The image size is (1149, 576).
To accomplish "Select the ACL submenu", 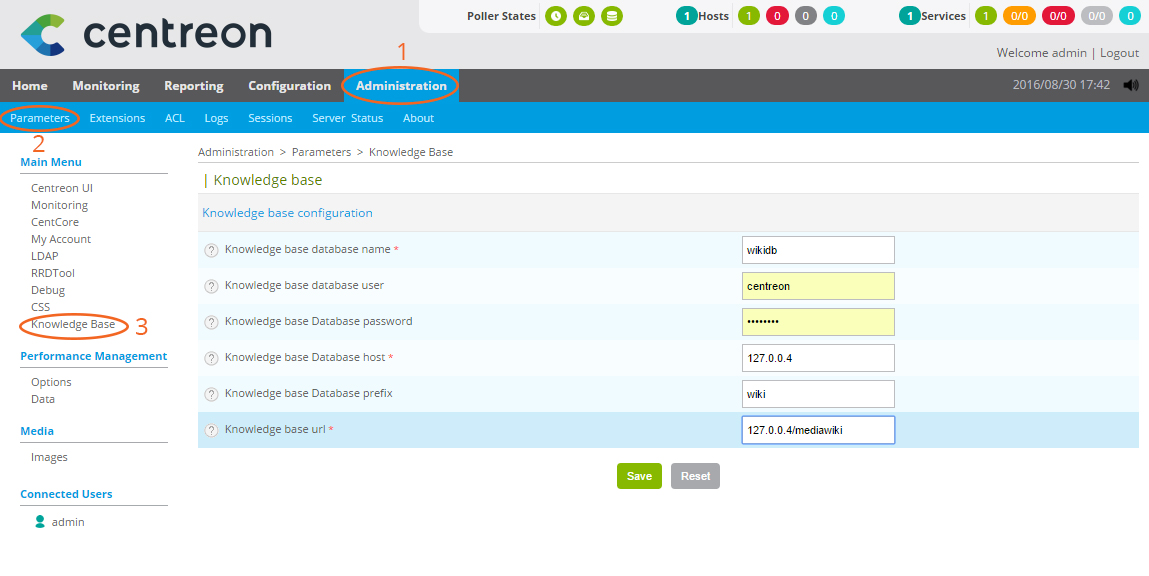I will tap(174, 118).
